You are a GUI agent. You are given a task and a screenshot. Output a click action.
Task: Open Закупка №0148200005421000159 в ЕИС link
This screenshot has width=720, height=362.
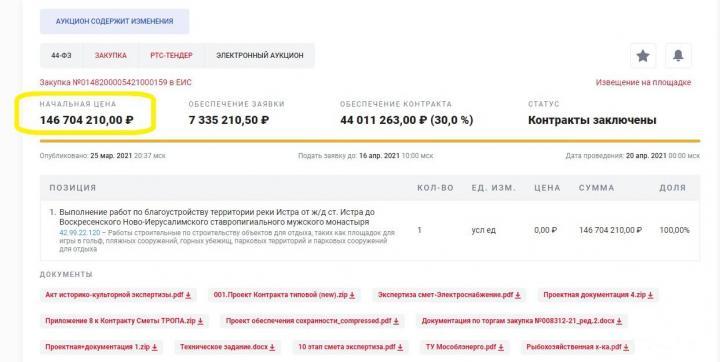[x=116, y=83]
